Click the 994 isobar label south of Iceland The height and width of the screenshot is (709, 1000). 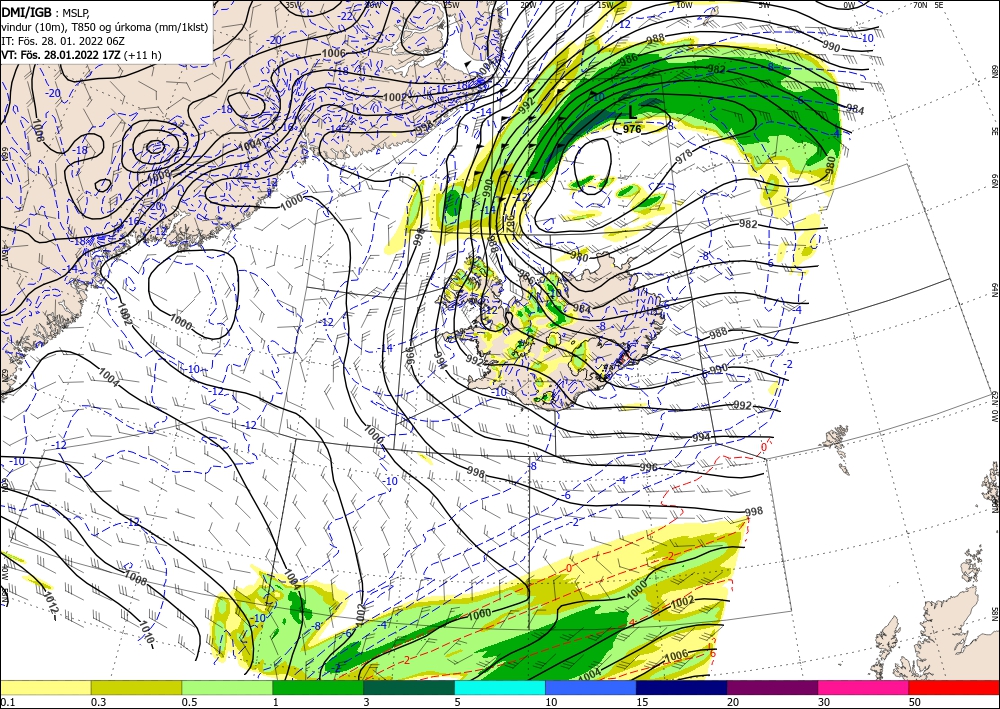(702, 437)
